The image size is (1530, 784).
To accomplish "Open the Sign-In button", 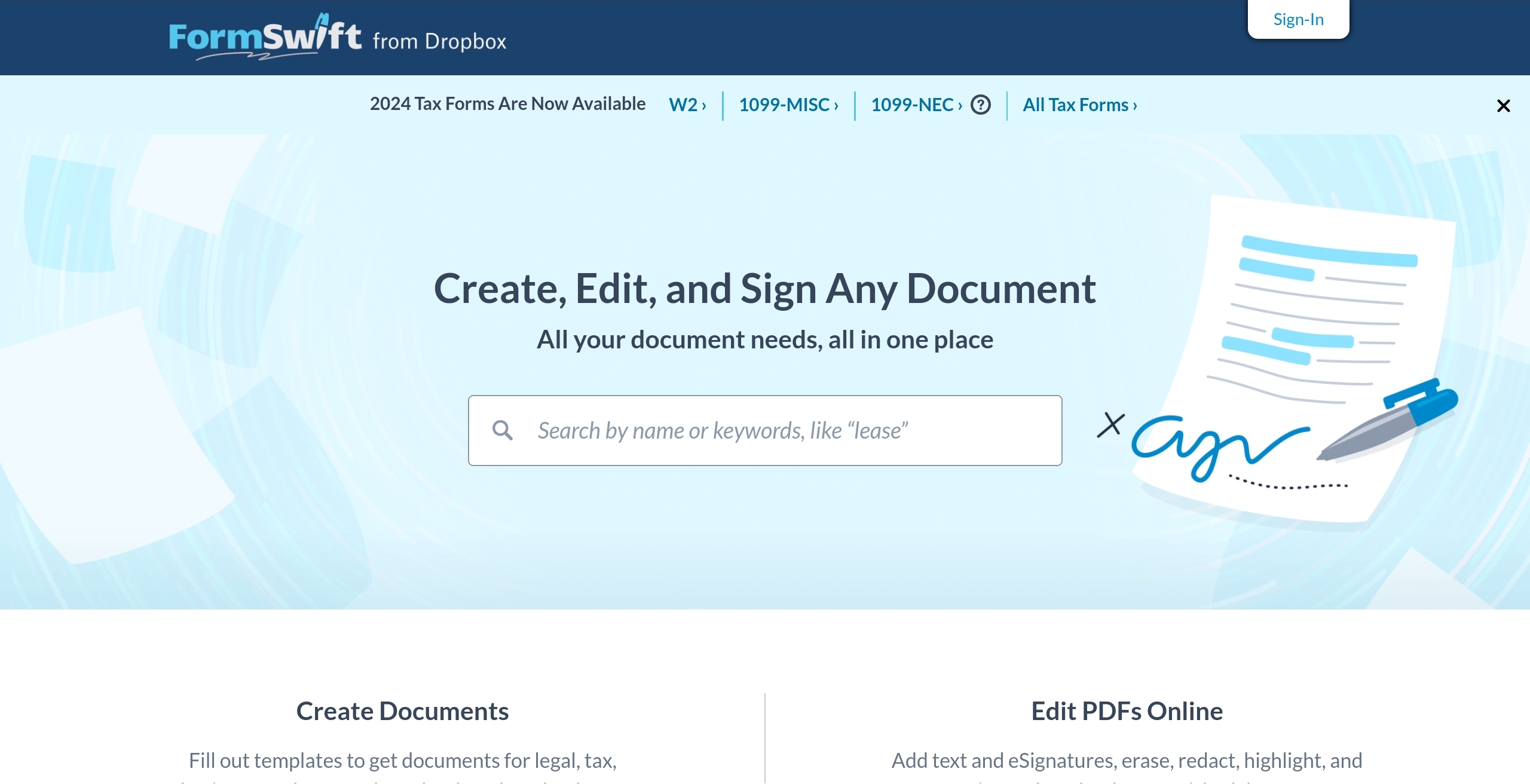I will 1298,19.
